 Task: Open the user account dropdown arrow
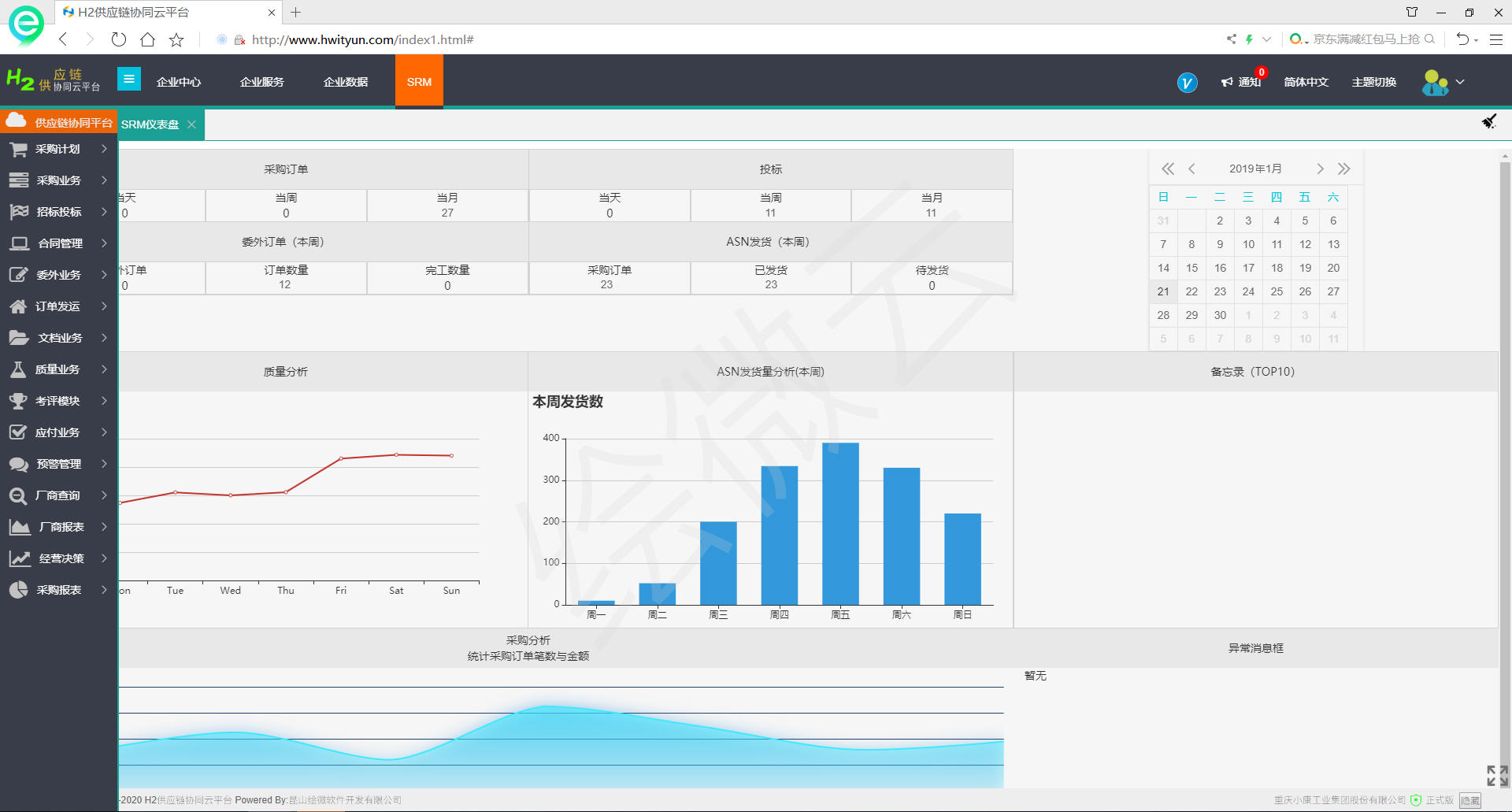[x=1460, y=82]
